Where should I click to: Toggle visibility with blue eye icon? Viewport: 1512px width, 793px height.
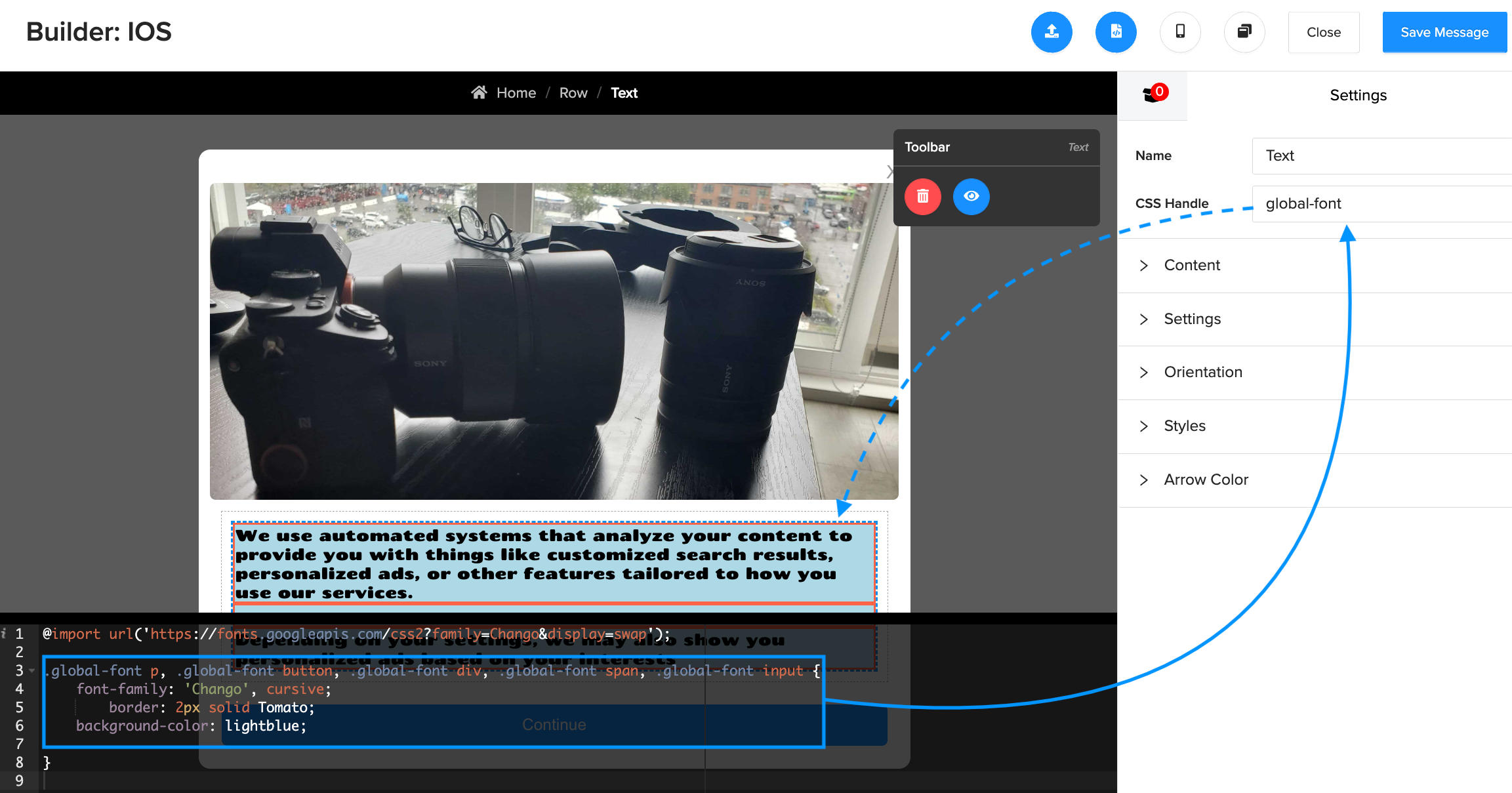click(971, 196)
